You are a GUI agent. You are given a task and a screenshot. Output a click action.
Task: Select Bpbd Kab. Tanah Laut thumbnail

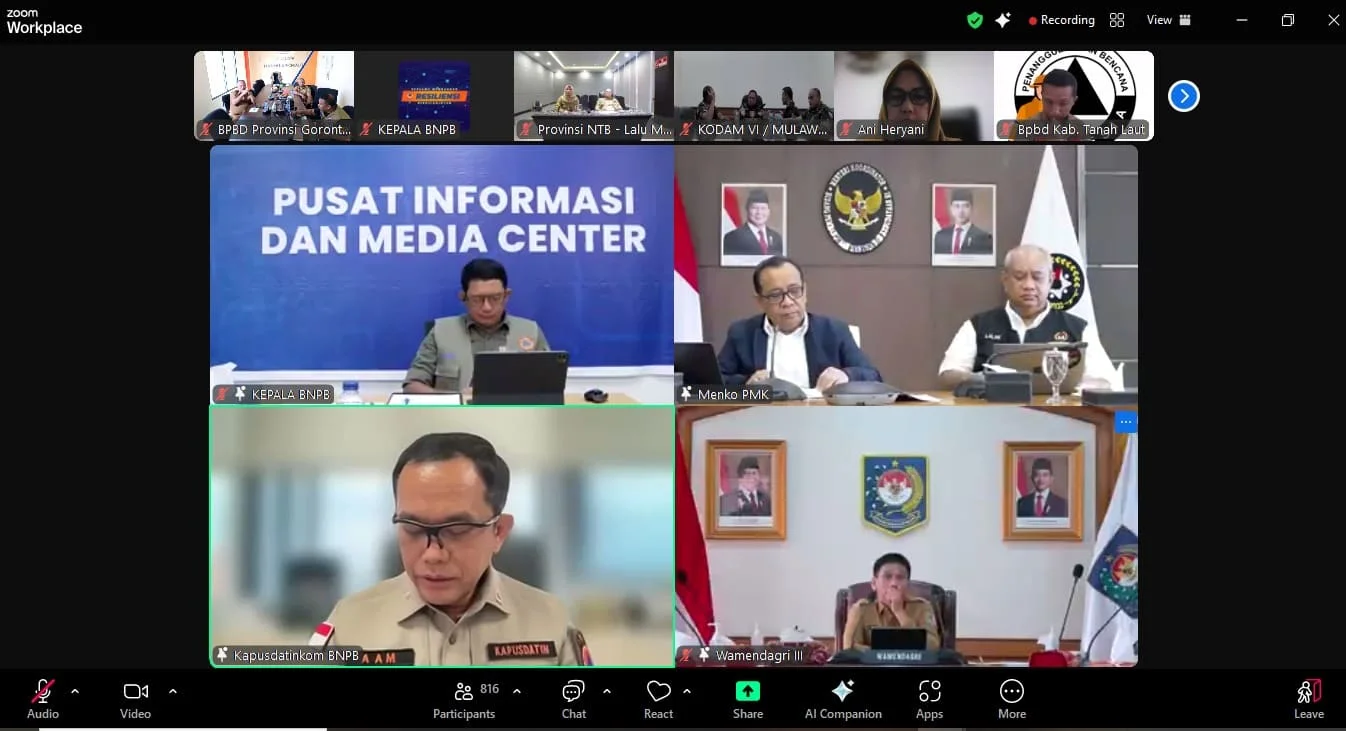1074,96
